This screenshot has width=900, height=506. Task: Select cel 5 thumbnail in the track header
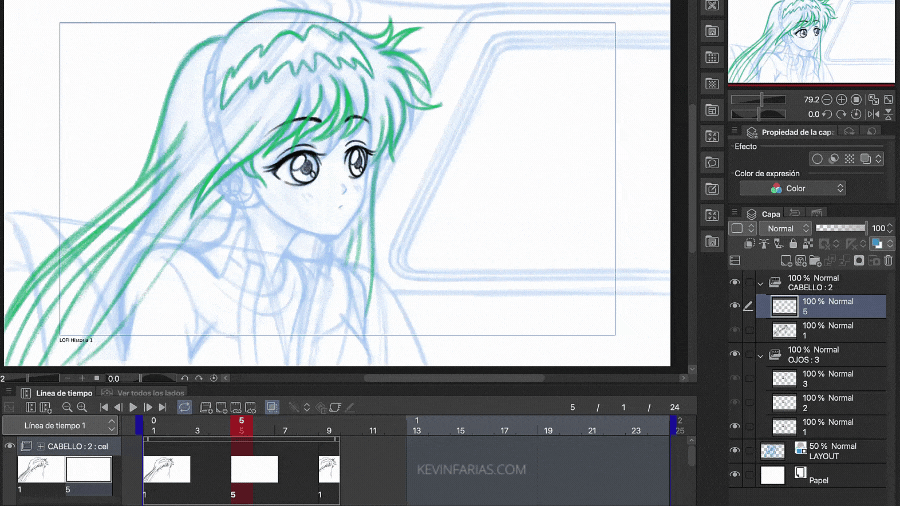tap(88, 469)
